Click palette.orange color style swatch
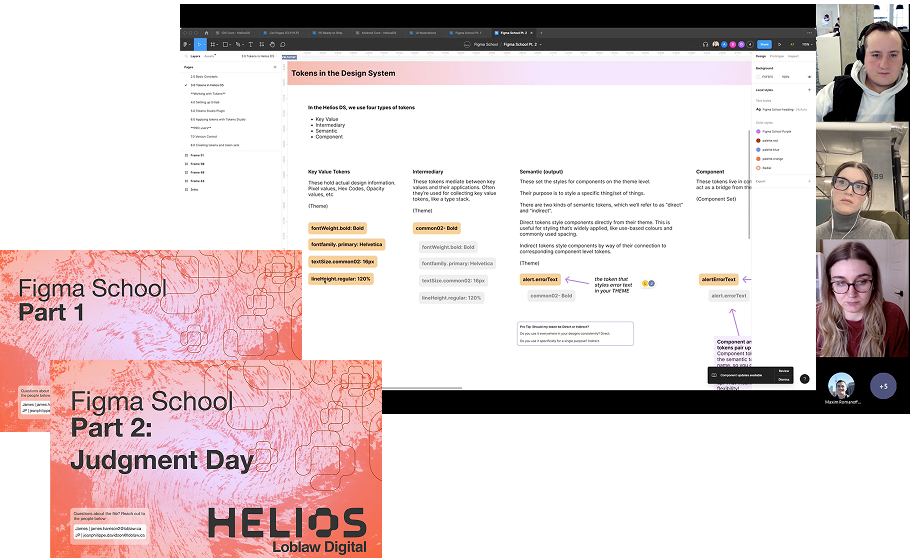This screenshot has width=910, height=558. tap(758, 159)
